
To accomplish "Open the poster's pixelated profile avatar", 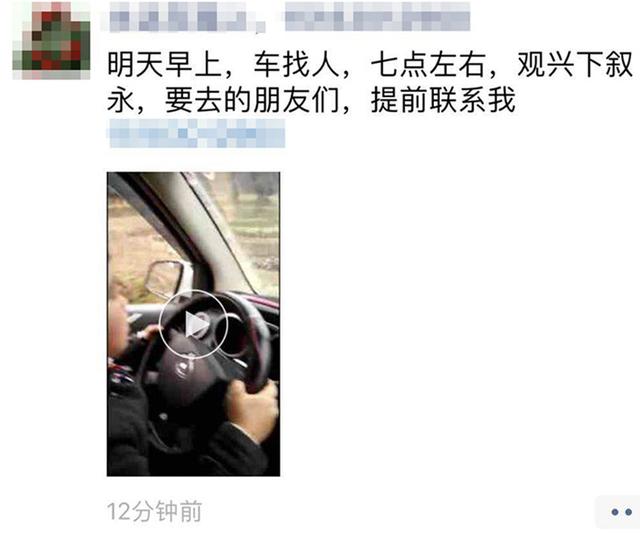I will tap(51, 40).
